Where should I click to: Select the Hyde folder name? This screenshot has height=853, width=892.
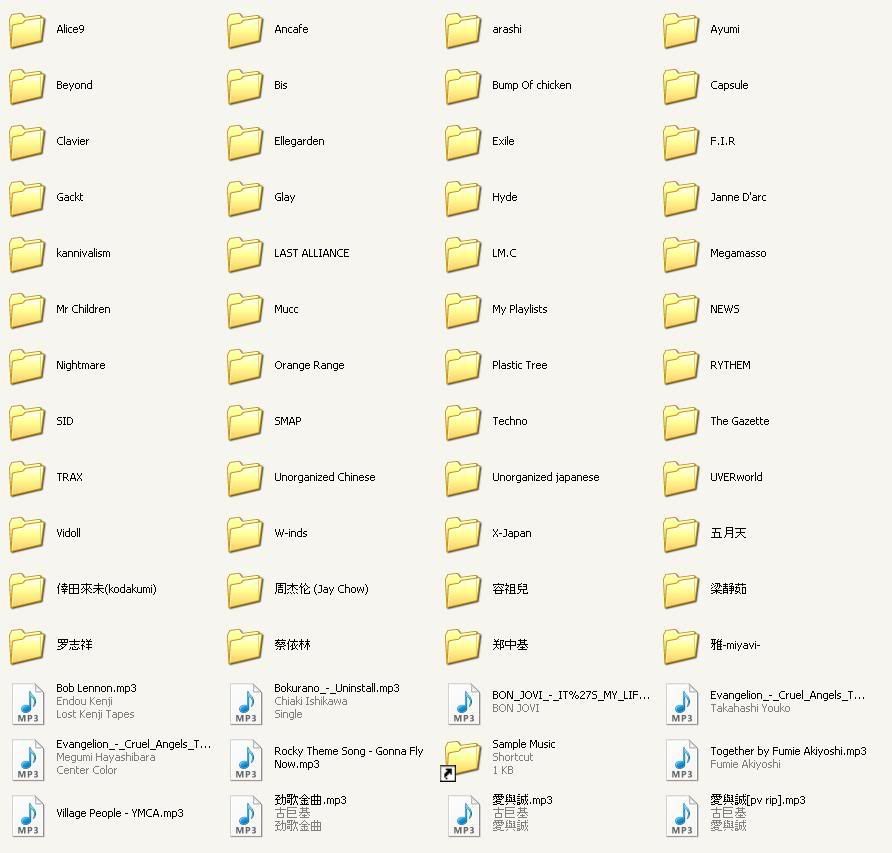[505, 197]
